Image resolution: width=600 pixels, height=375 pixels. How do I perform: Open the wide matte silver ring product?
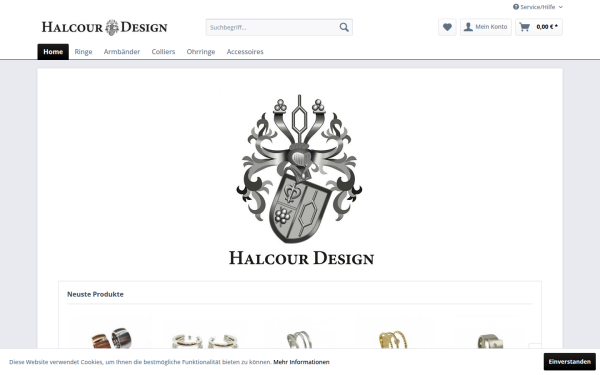coord(490,341)
